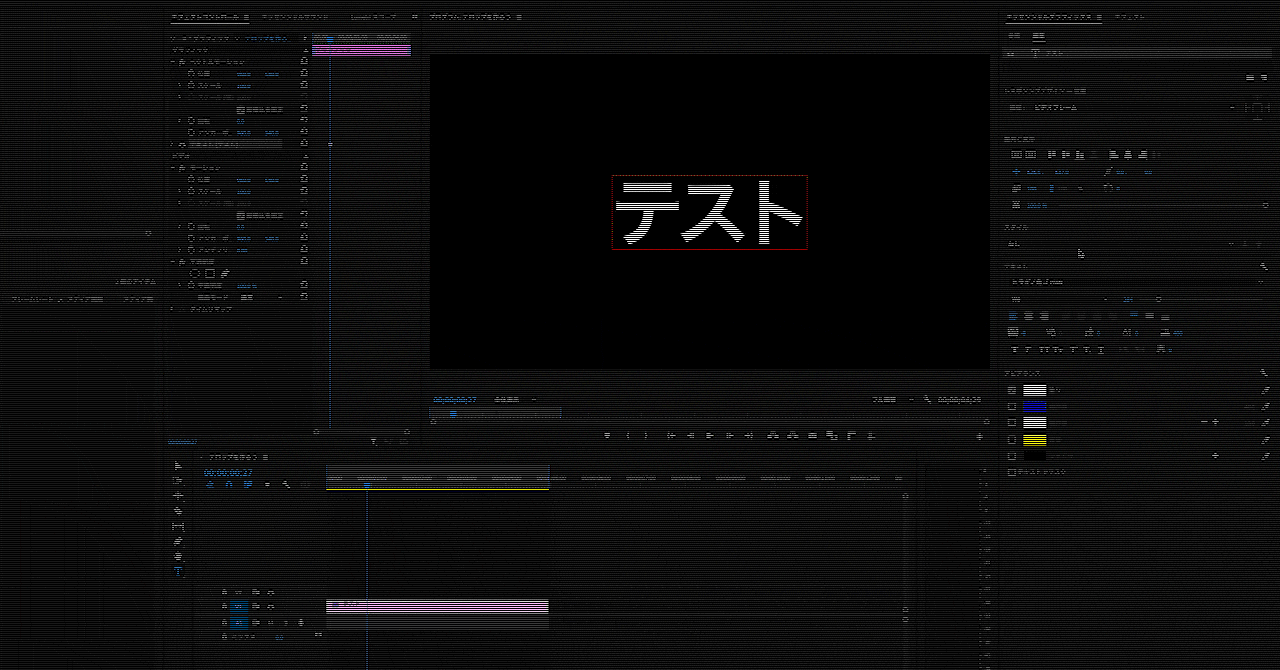
Task: Click the black Shadow color swatch
Action: point(1035,456)
